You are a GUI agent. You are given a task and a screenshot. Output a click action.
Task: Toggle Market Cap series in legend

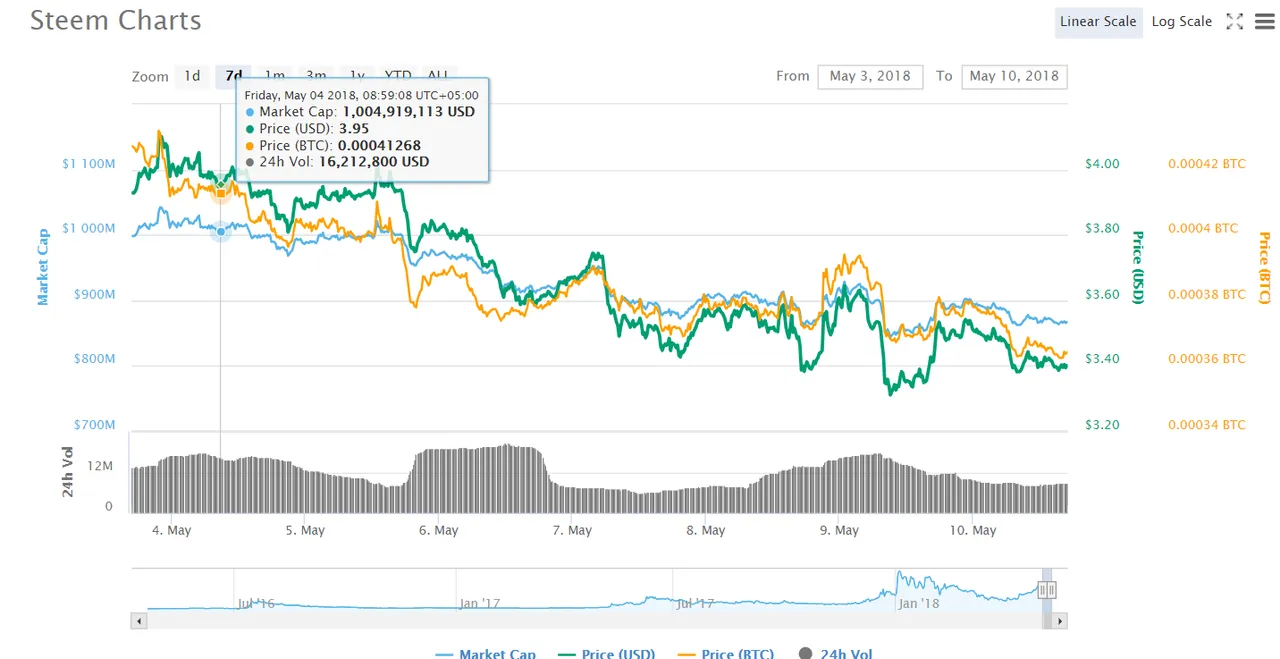tap(486, 653)
